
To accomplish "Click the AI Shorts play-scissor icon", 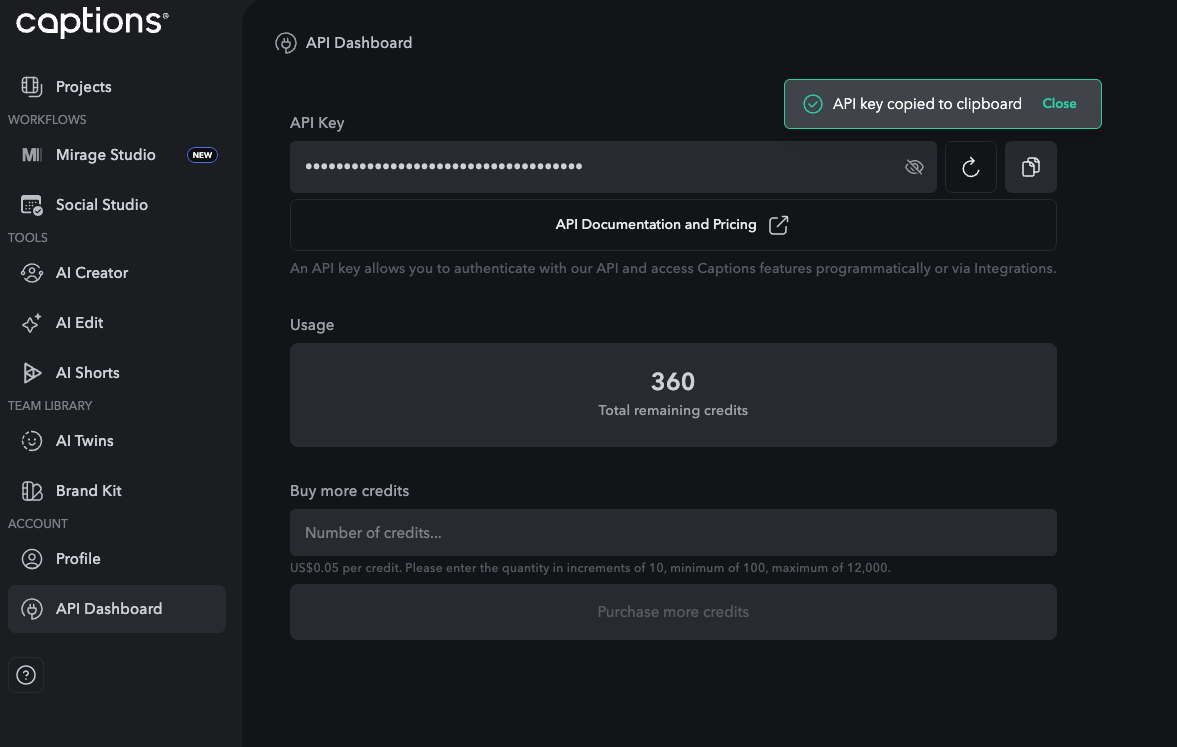I will click(x=32, y=372).
